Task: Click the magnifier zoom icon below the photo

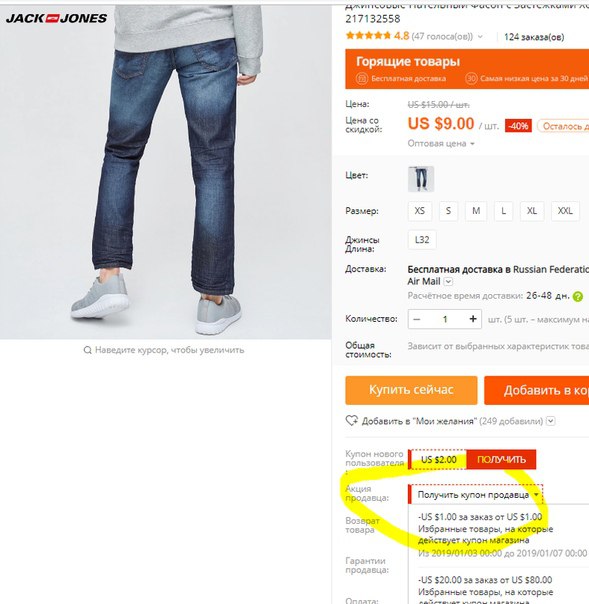Action: [87, 350]
